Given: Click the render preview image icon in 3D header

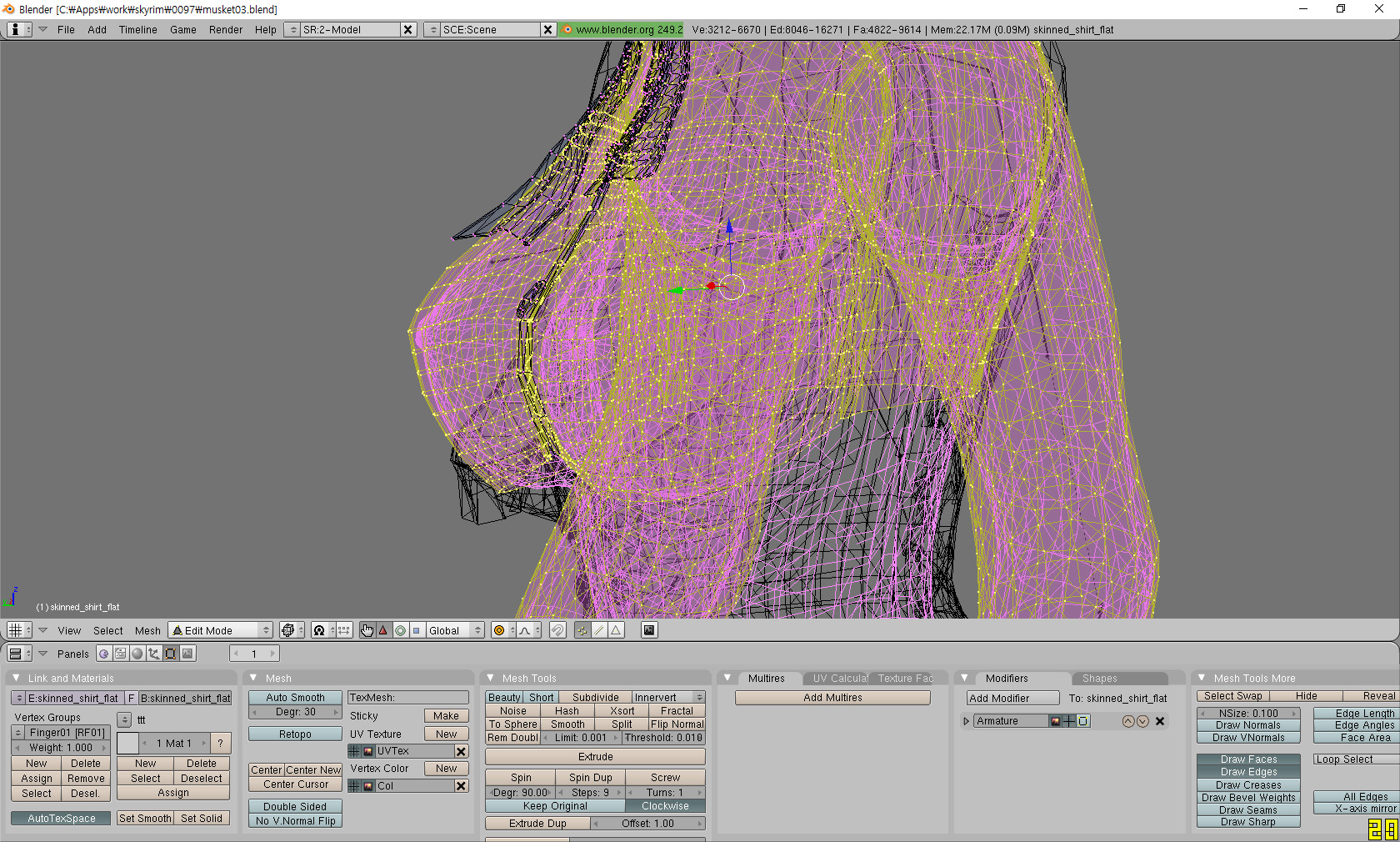Looking at the screenshot, I should pos(649,630).
